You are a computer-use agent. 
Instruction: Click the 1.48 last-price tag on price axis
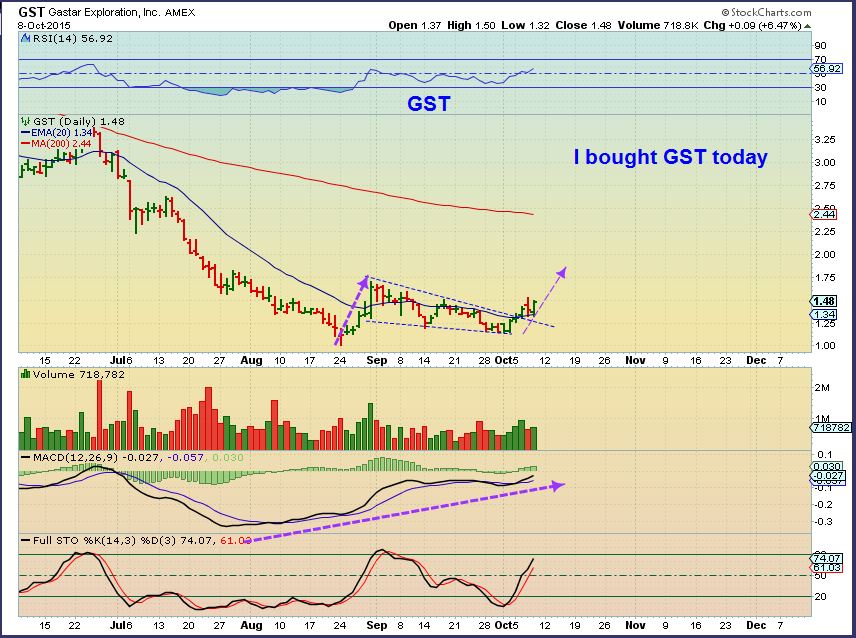(824, 301)
